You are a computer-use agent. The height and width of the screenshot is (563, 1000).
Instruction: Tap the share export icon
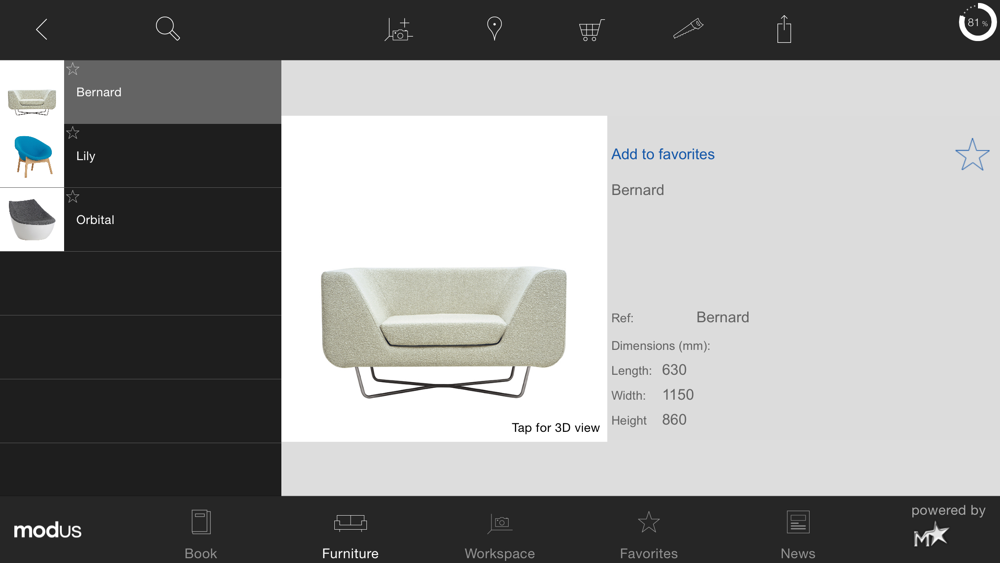pyautogui.click(x=784, y=29)
